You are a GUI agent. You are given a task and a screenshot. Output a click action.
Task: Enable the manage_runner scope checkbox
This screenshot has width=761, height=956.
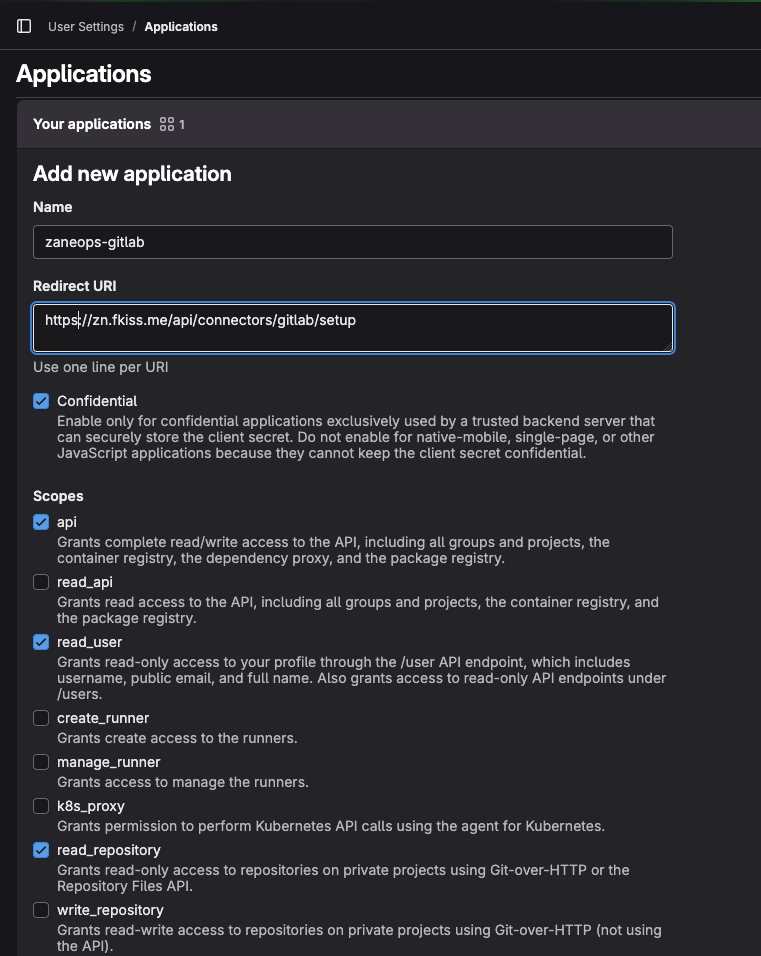41,762
